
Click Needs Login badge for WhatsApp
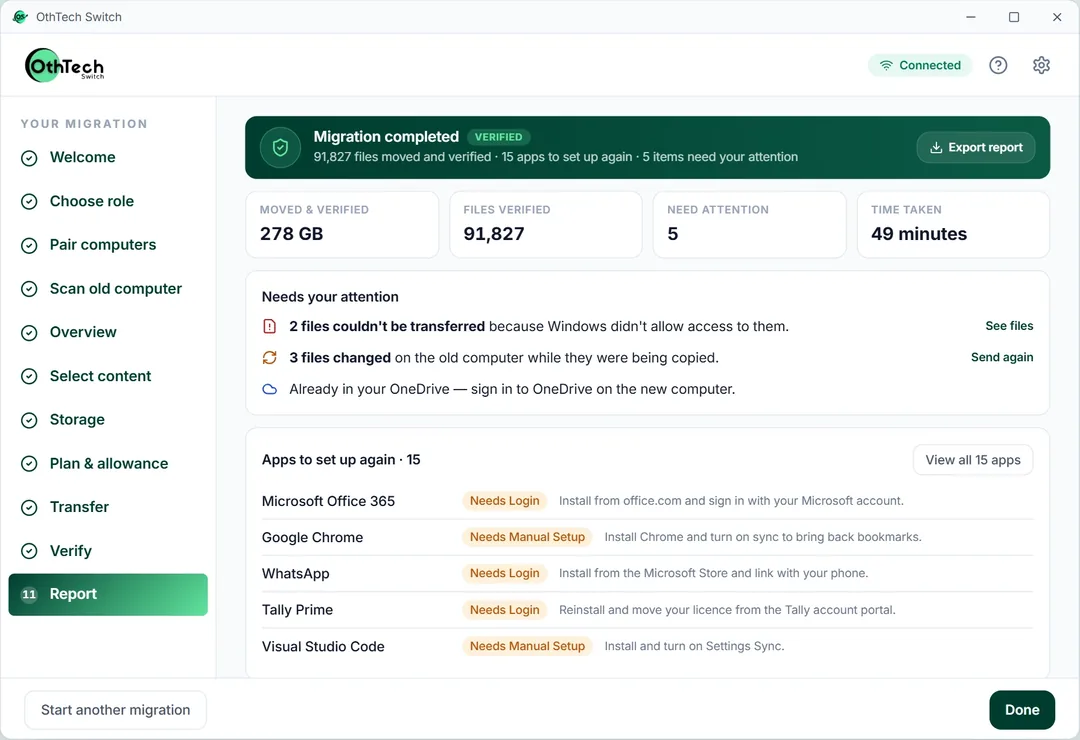[505, 573]
